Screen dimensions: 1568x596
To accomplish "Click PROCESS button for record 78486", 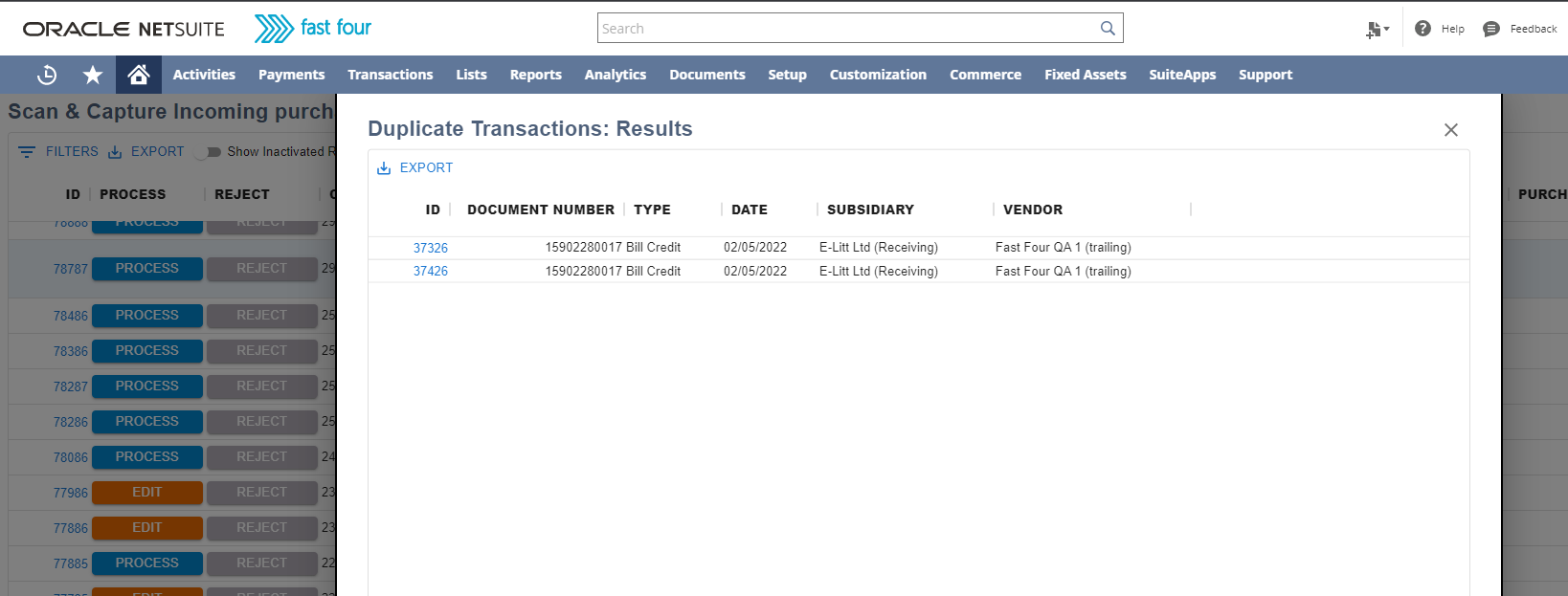I will click(x=147, y=316).
